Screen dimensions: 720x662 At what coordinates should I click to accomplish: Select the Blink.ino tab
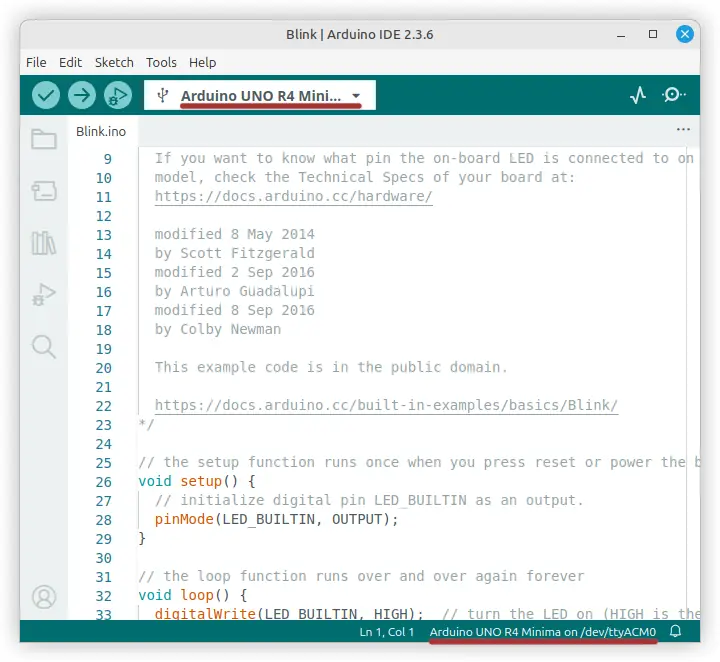click(x=101, y=131)
